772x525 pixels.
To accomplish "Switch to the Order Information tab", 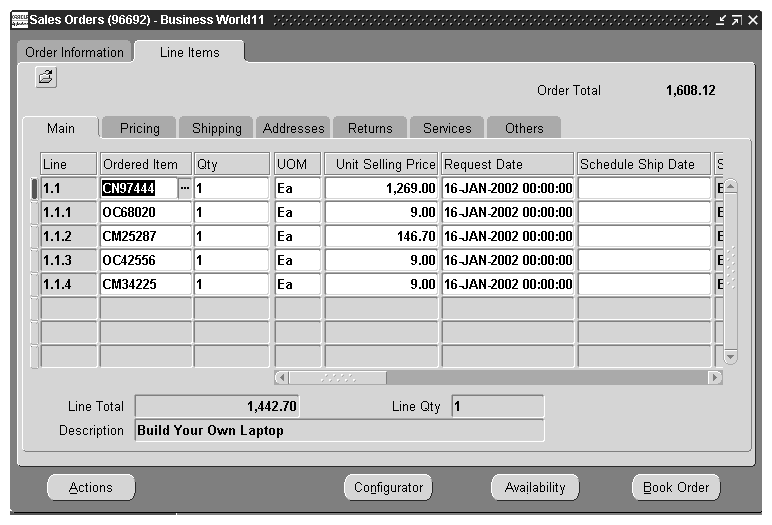I will pos(74,52).
